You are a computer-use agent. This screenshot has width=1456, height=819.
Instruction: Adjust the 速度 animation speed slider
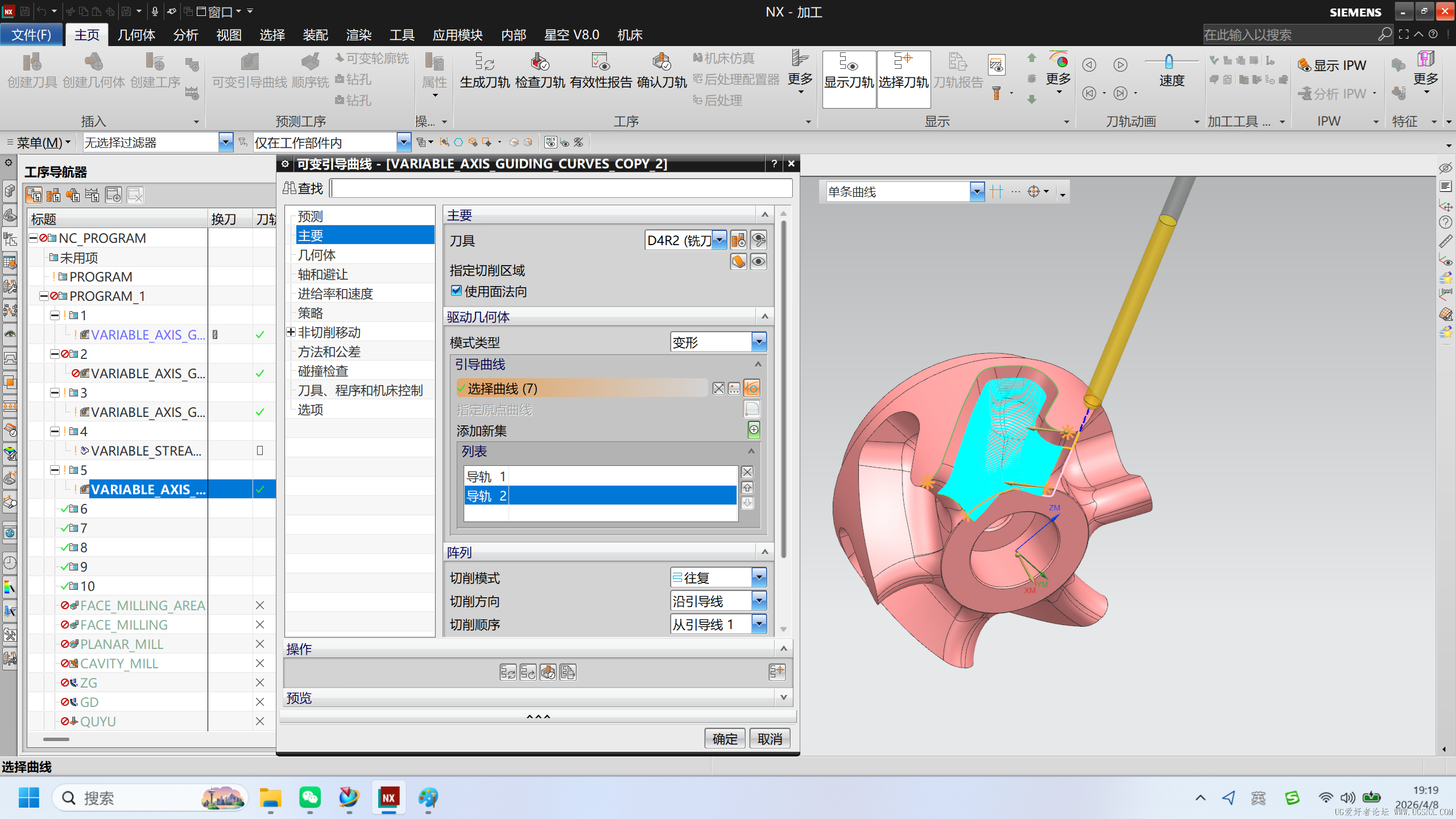(x=1169, y=61)
